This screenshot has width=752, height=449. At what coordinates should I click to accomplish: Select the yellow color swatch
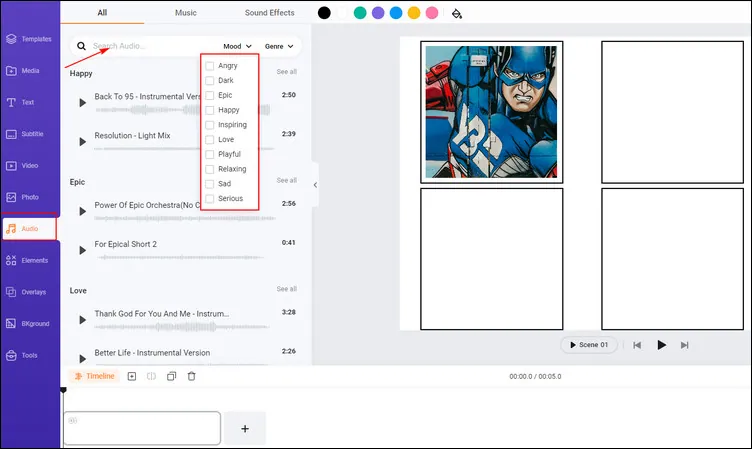click(414, 13)
